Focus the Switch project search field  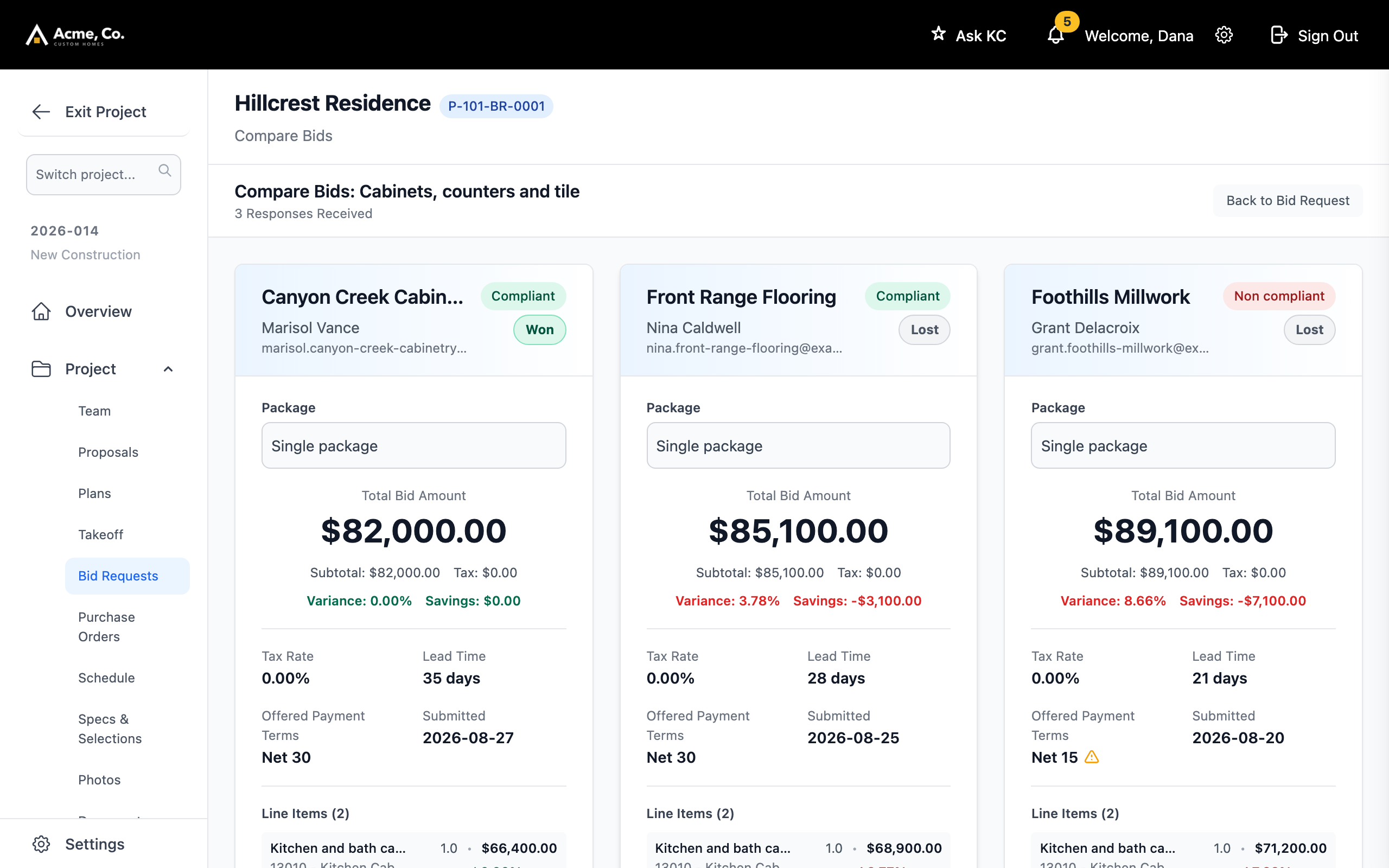coord(103,175)
